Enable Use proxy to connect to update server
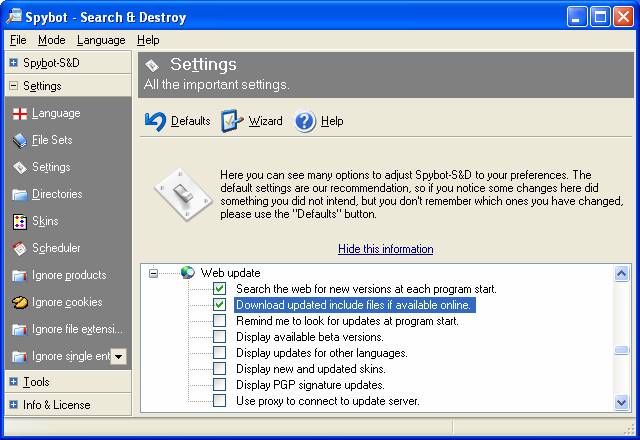 (x=220, y=400)
